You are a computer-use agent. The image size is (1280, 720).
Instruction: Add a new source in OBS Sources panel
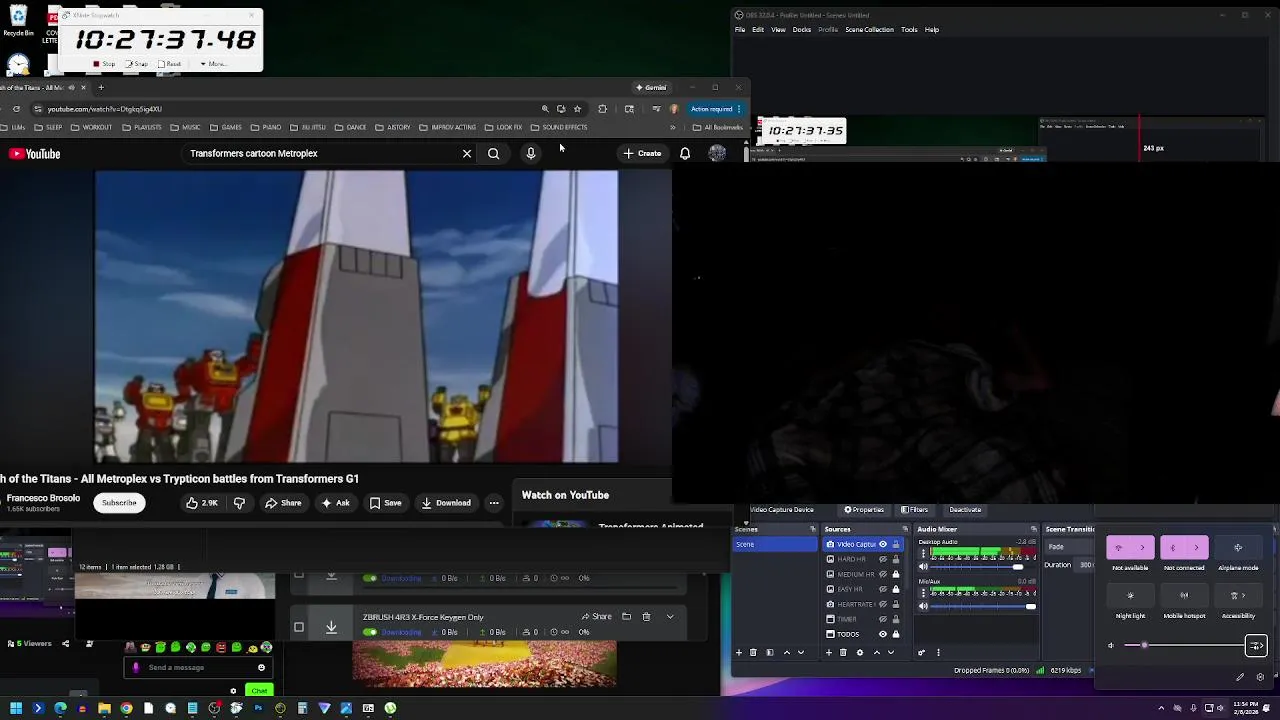pyautogui.click(x=829, y=653)
